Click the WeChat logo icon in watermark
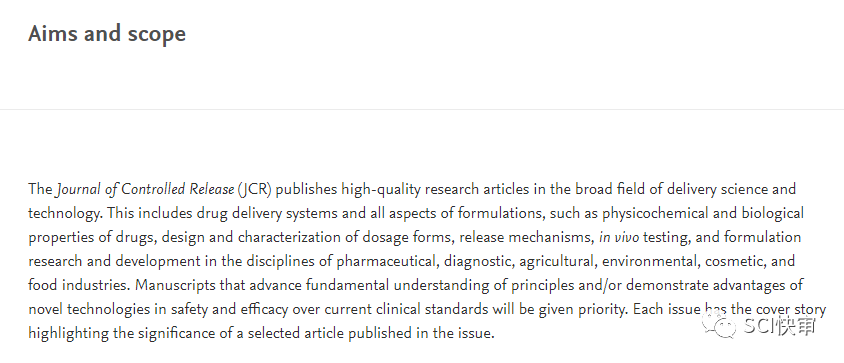 click(719, 325)
